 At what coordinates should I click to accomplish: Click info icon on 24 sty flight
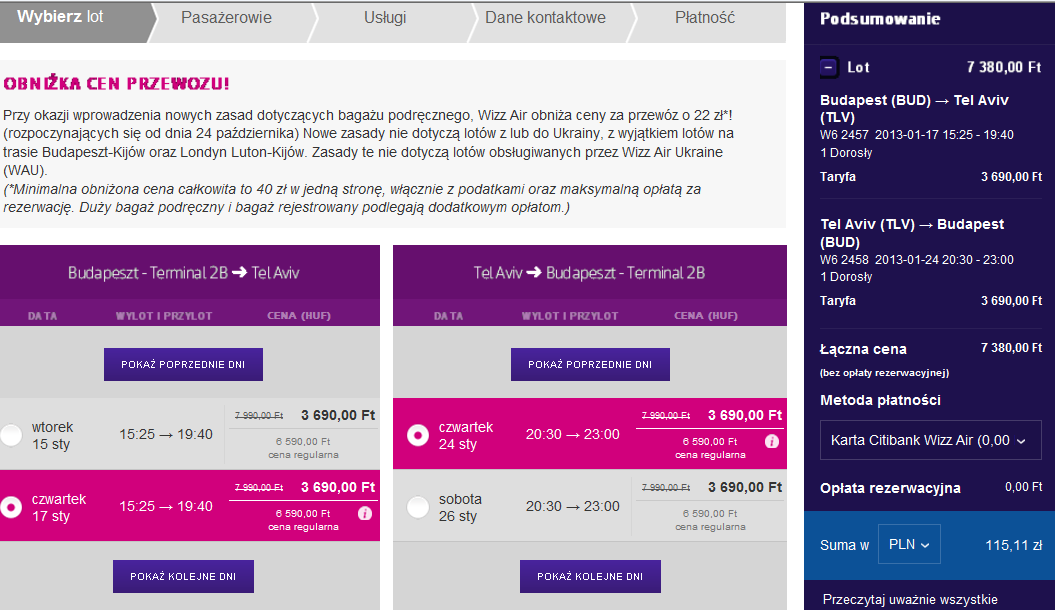pos(772,441)
